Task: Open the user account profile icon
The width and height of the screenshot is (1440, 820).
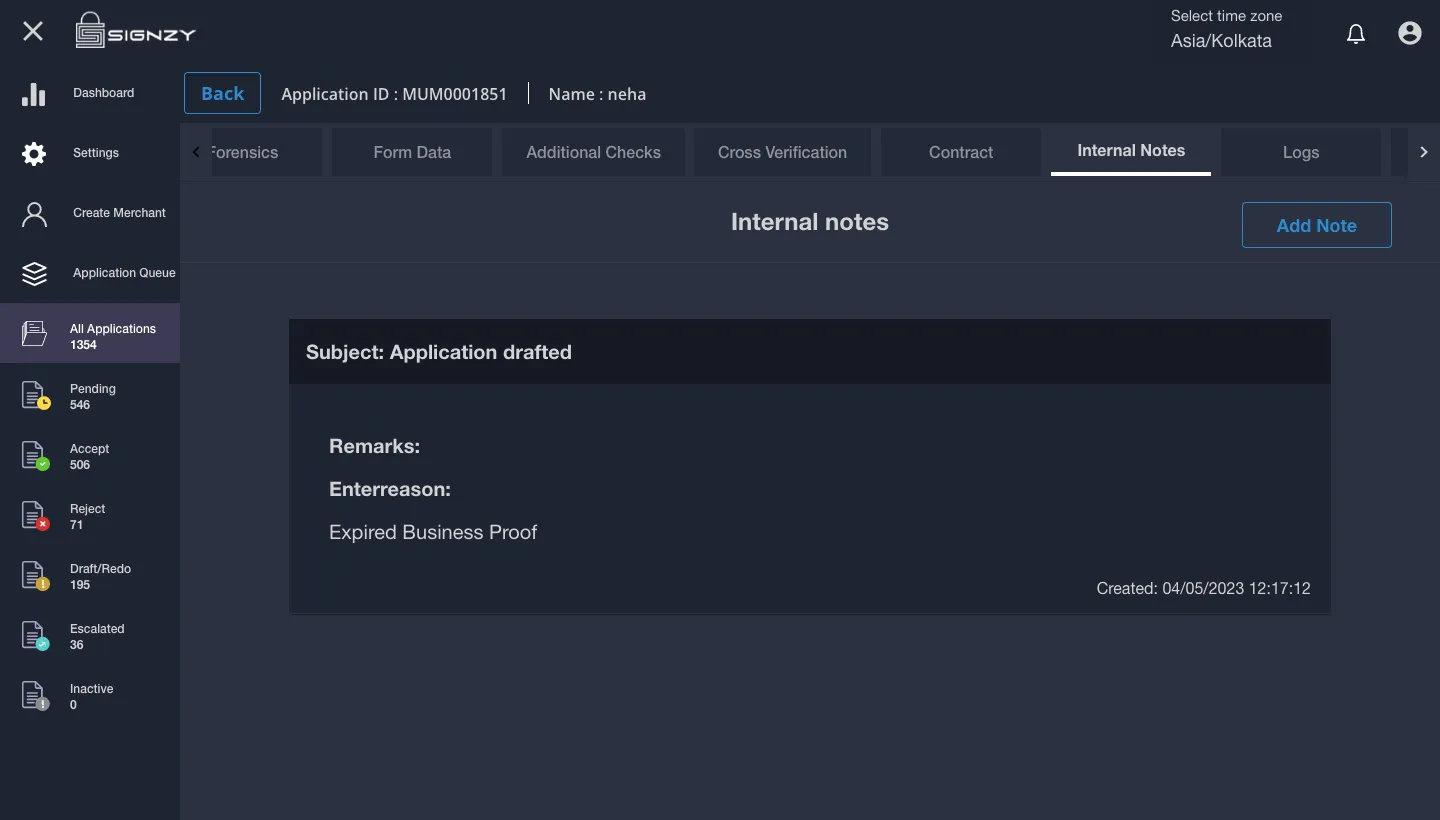Action: (1410, 33)
